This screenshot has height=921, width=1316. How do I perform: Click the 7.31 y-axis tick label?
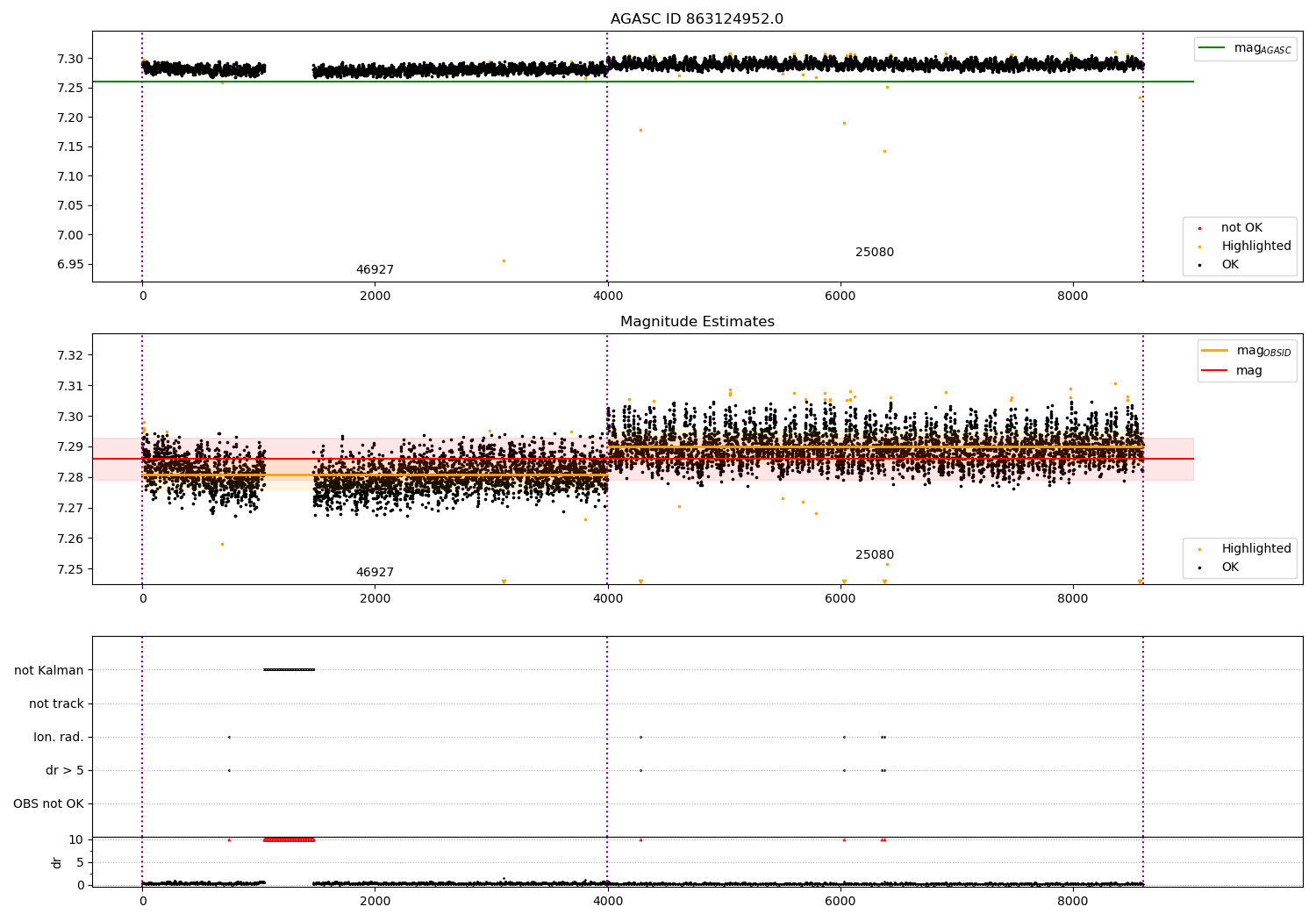pyautogui.click(x=70, y=386)
